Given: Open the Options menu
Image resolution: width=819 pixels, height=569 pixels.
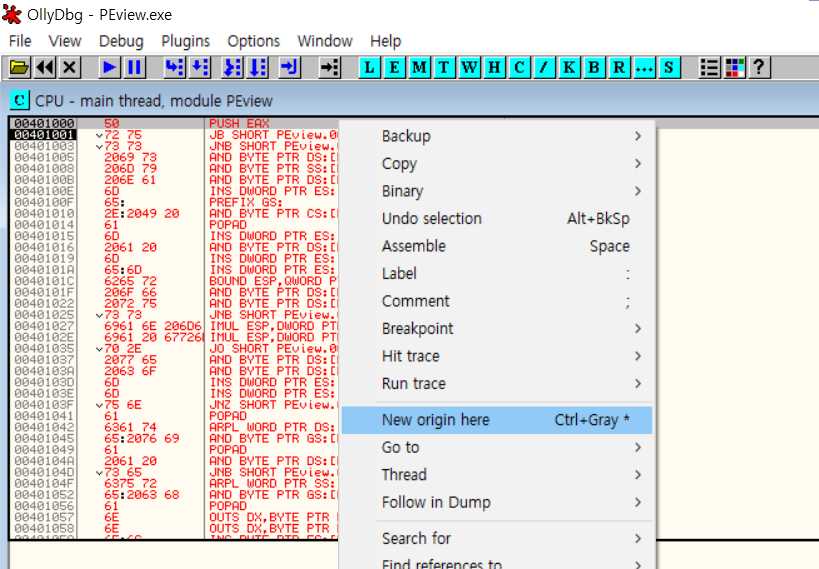Looking at the screenshot, I should coord(253,41).
